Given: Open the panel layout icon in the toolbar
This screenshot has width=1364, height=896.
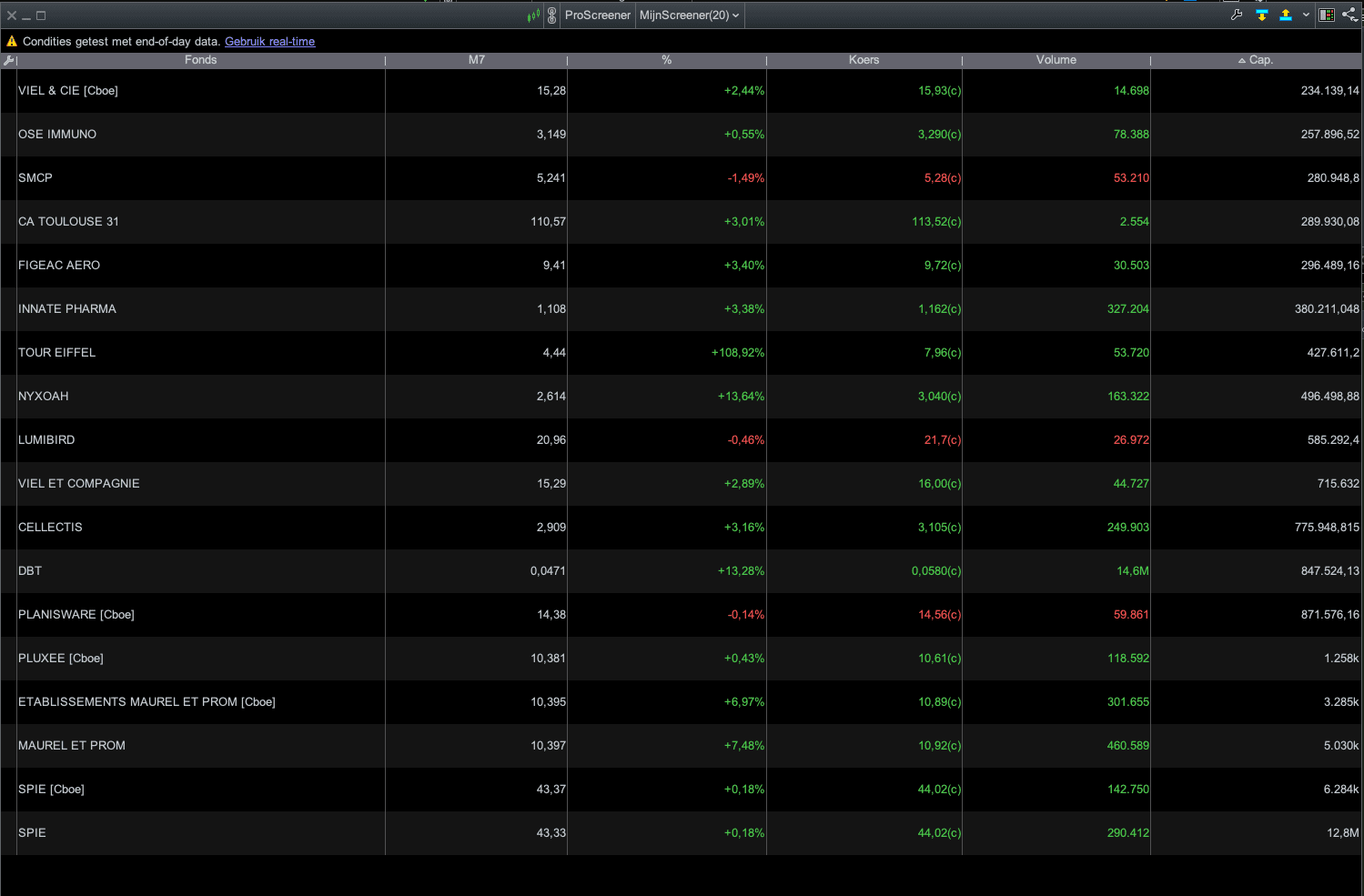Looking at the screenshot, I should [1327, 15].
